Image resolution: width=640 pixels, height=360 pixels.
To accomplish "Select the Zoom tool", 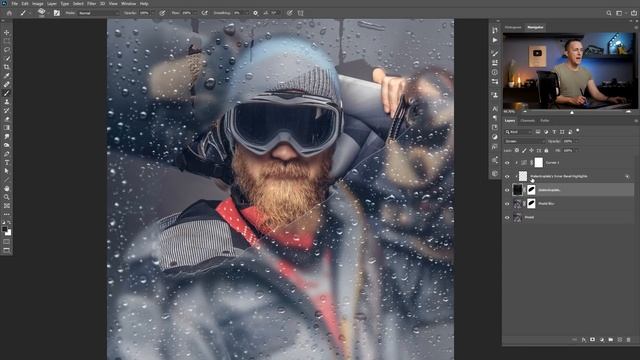I will (7, 197).
